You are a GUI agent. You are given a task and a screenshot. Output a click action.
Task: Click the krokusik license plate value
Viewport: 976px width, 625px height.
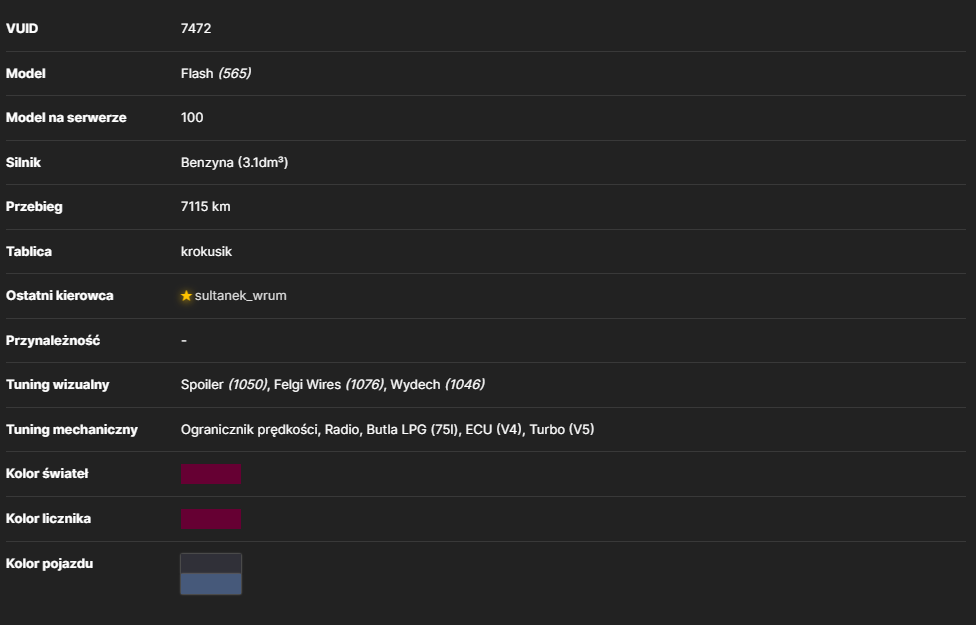point(206,251)
